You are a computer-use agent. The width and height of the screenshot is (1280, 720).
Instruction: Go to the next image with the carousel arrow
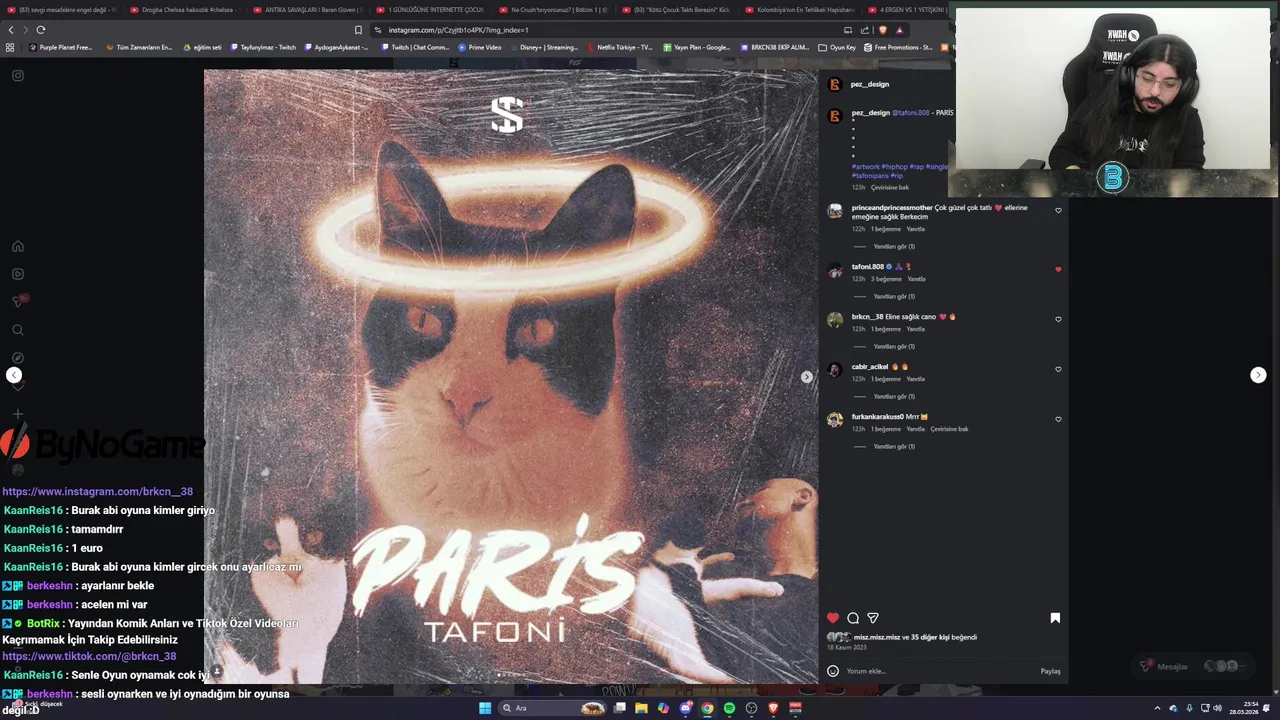(x=806, y=377)
